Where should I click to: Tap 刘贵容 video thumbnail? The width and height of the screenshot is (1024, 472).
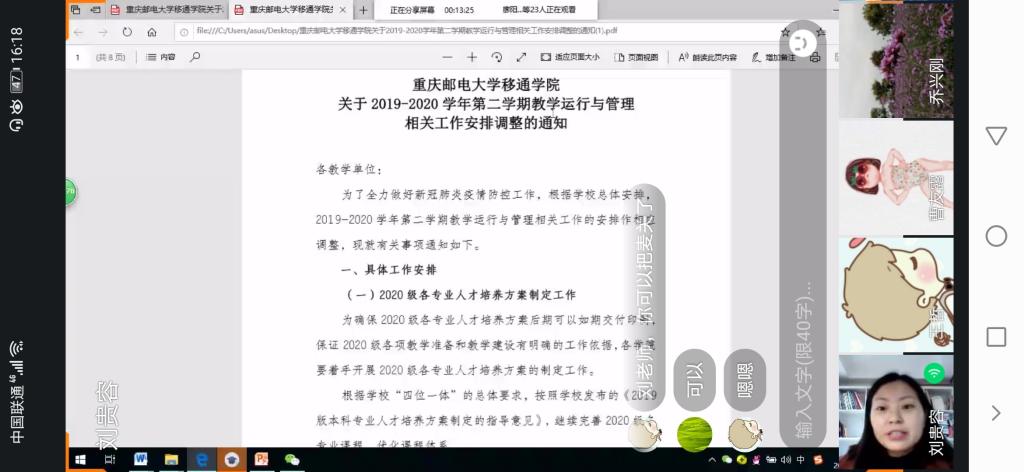tap(894, 410)
